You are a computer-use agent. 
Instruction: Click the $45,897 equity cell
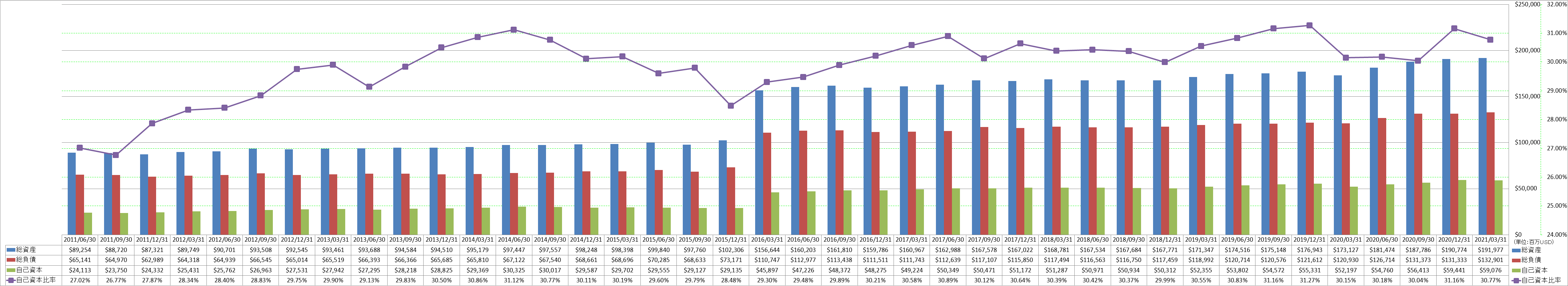(767, 270)
